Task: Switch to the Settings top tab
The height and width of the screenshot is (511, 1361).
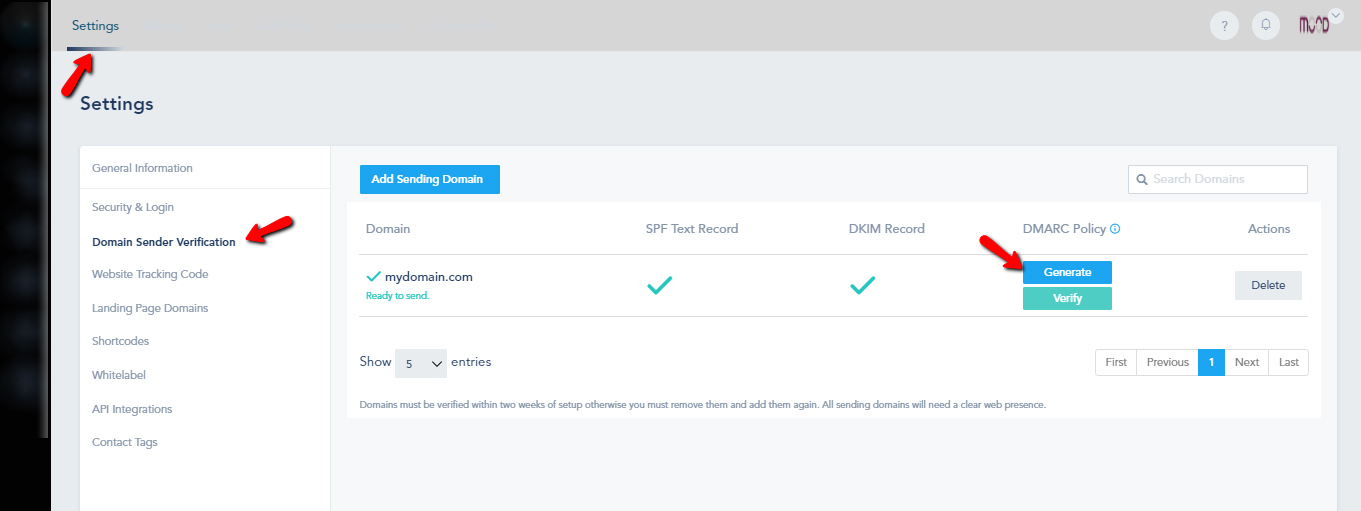Action: (95, 26)
